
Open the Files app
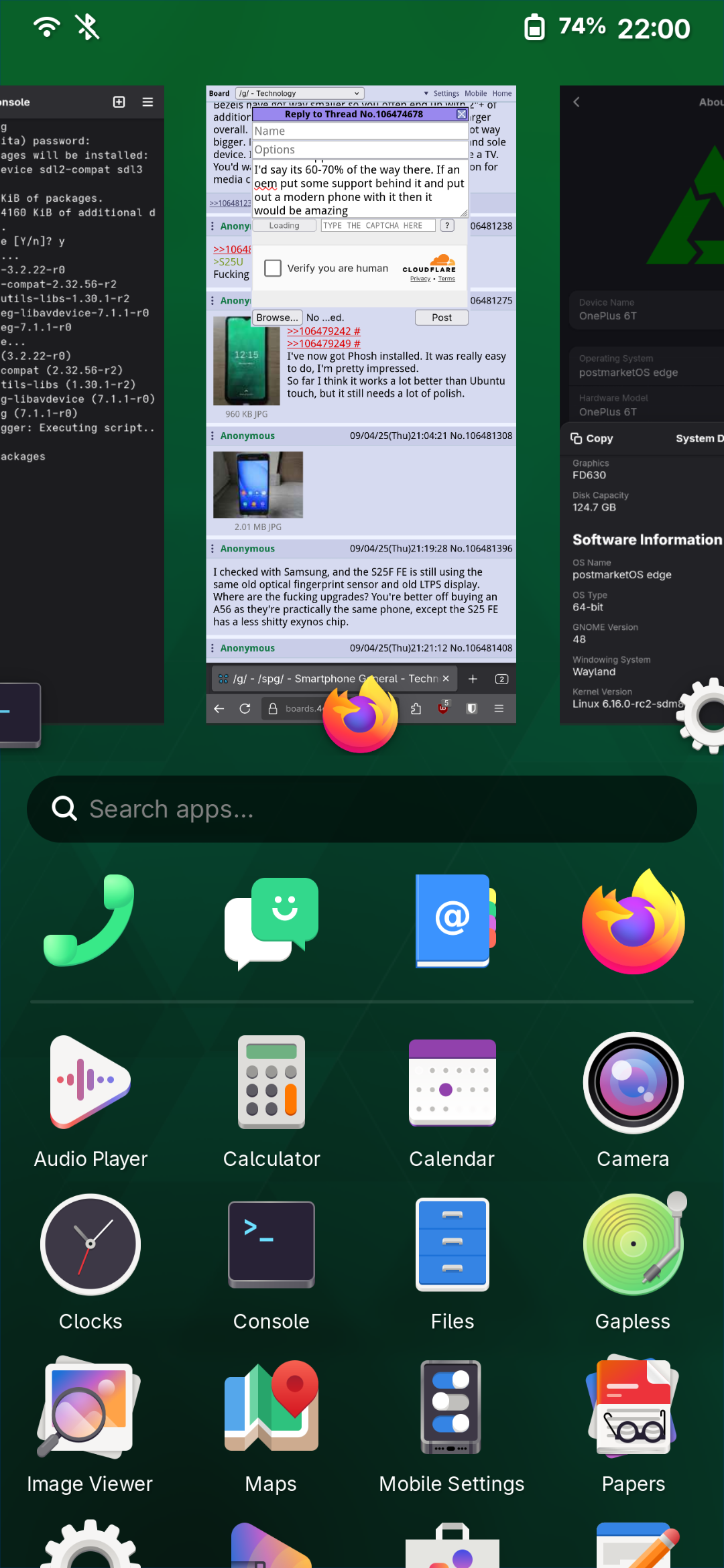click(x=452, y=1264)
